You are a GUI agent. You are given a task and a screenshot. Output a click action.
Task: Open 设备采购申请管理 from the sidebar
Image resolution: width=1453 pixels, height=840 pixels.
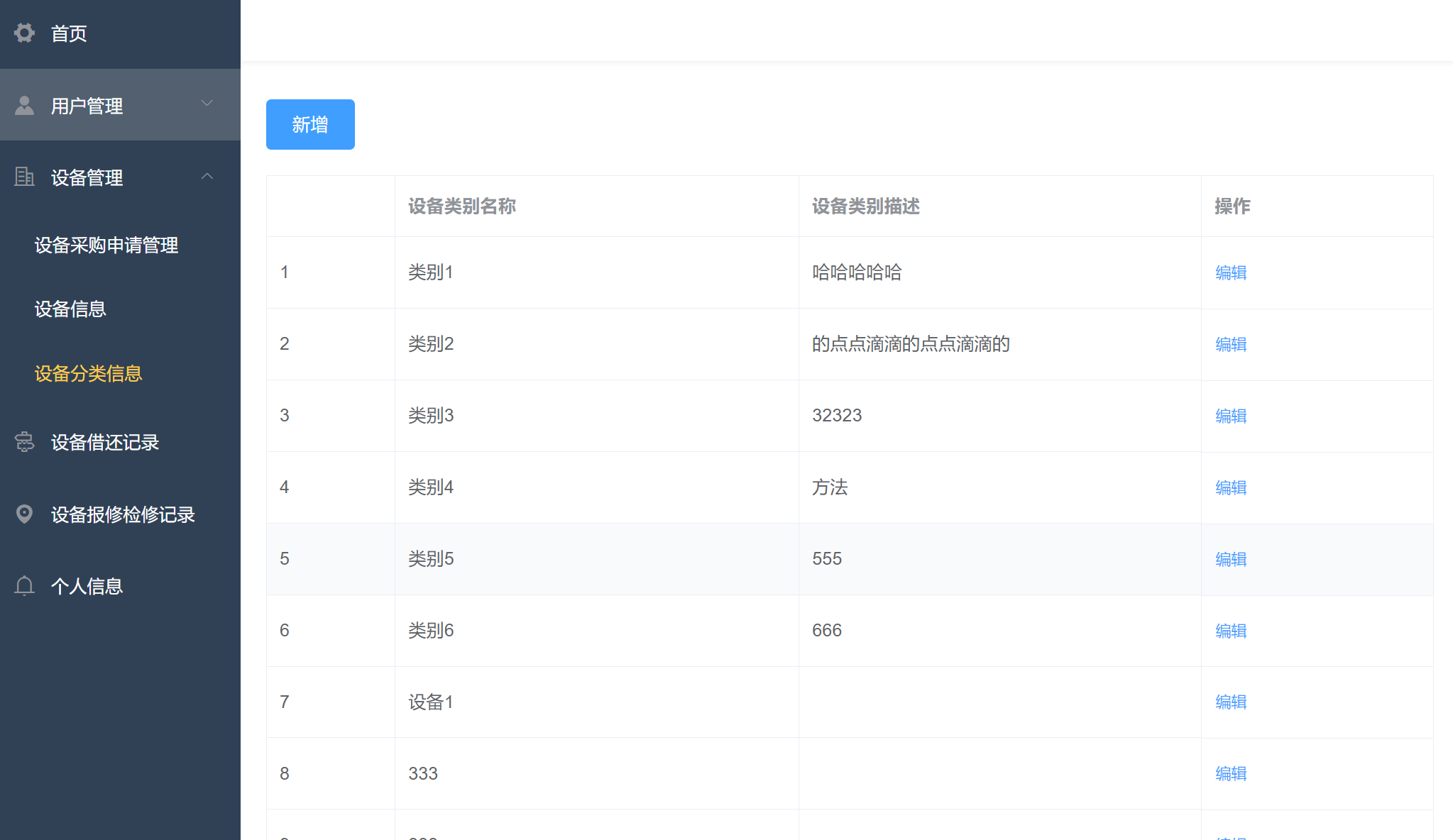(x=106, y=245)
